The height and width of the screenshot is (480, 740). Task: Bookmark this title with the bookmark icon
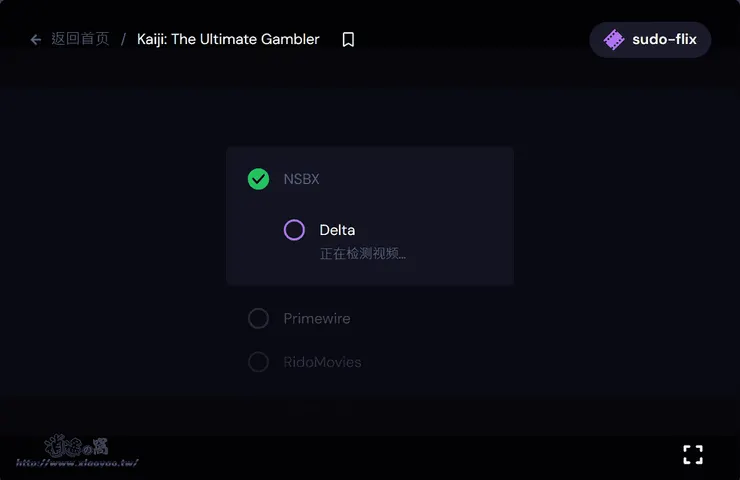(x=348, y=40)
